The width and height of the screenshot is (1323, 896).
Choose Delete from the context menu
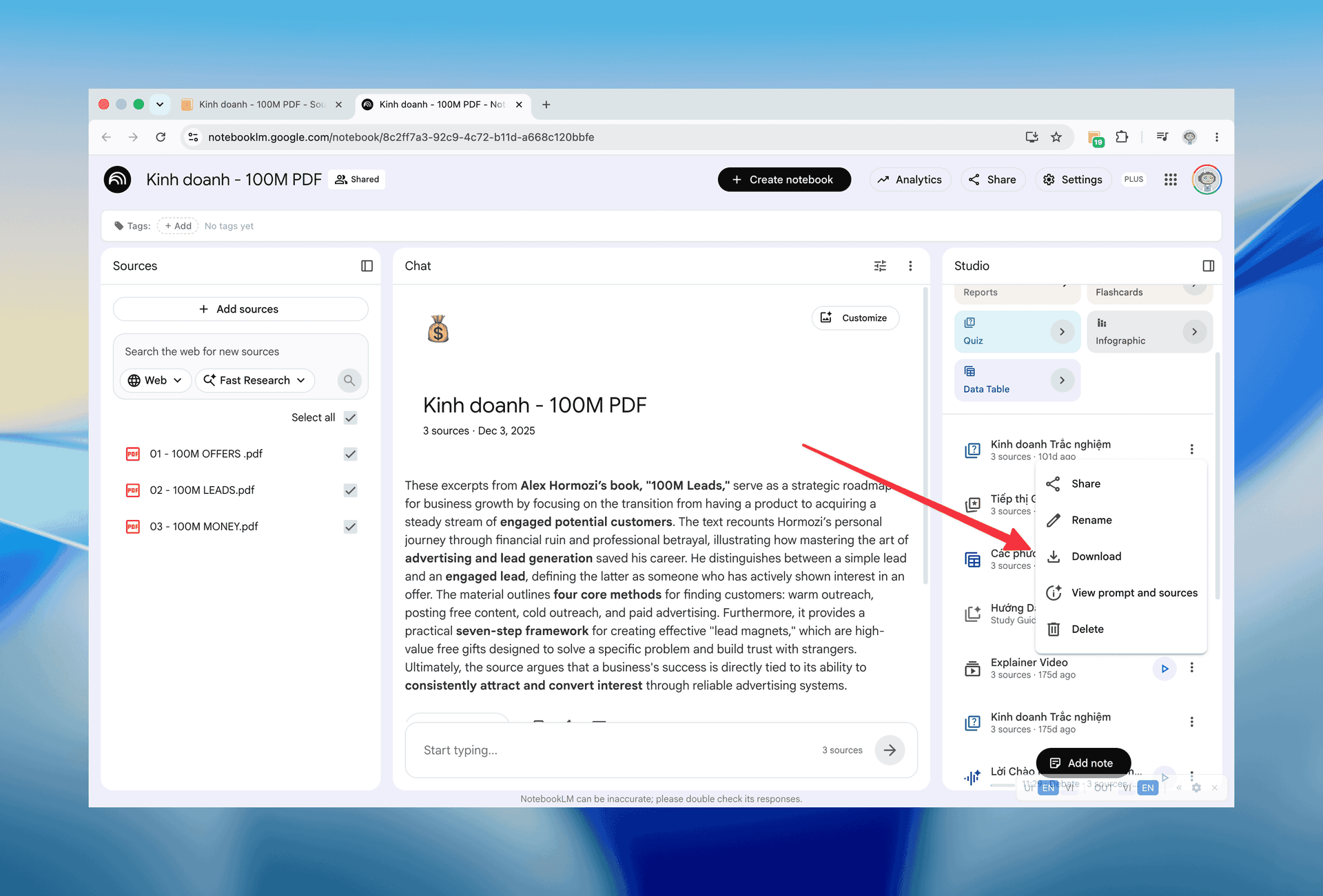point(1121,629)
